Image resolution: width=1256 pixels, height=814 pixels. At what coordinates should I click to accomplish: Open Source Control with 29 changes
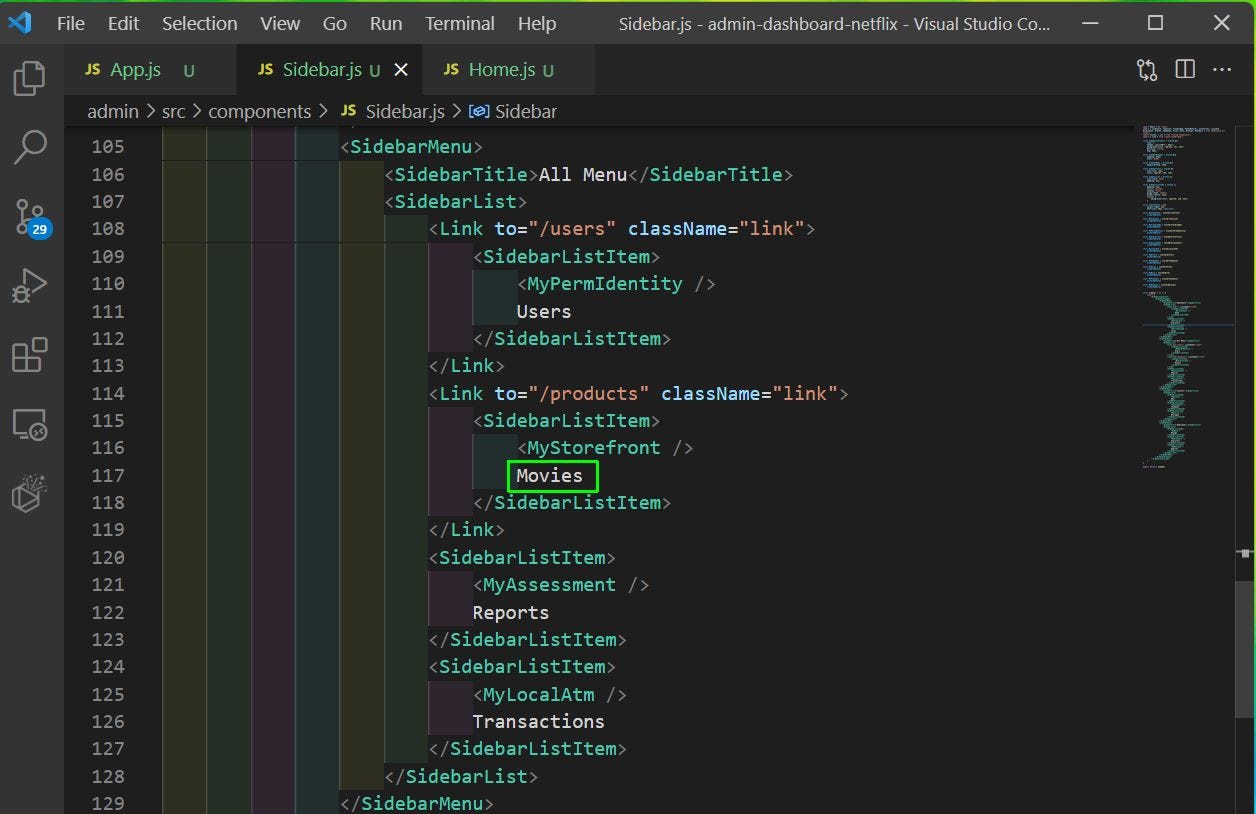point(30,216)
